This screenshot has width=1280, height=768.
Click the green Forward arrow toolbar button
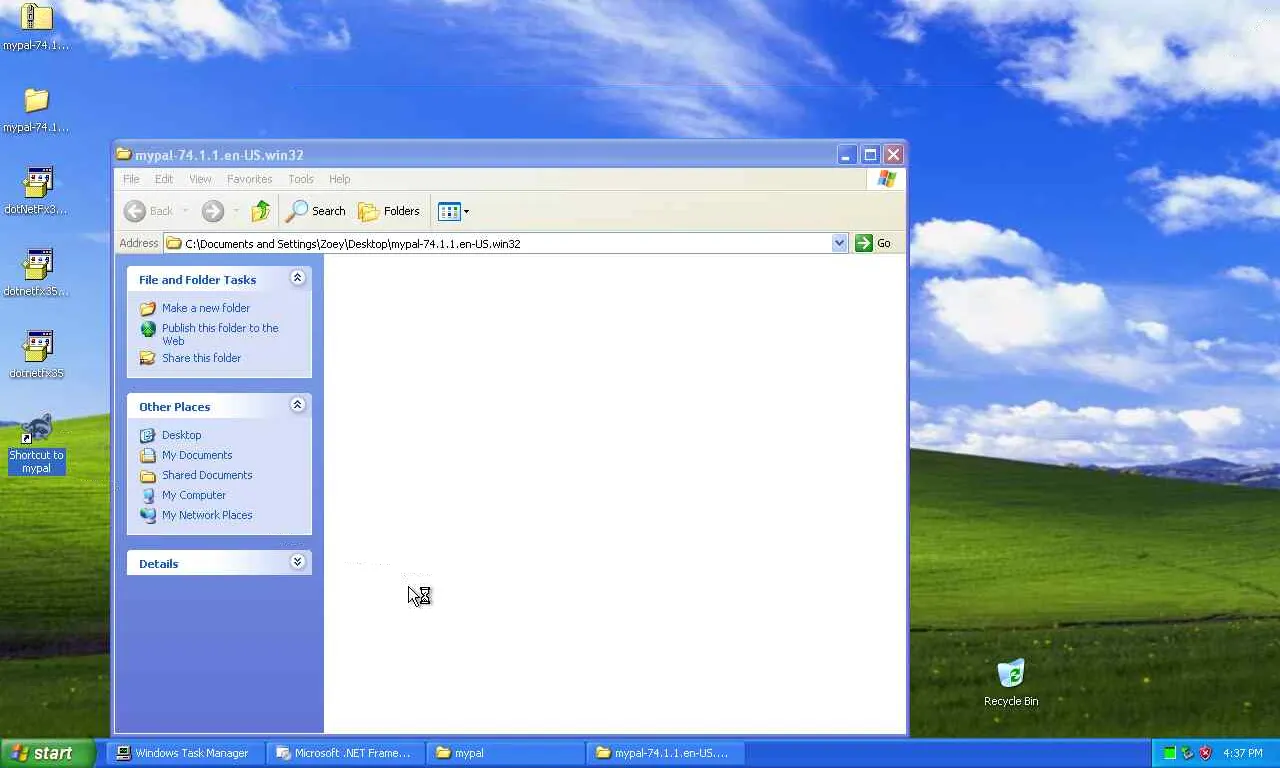[212, 211]
